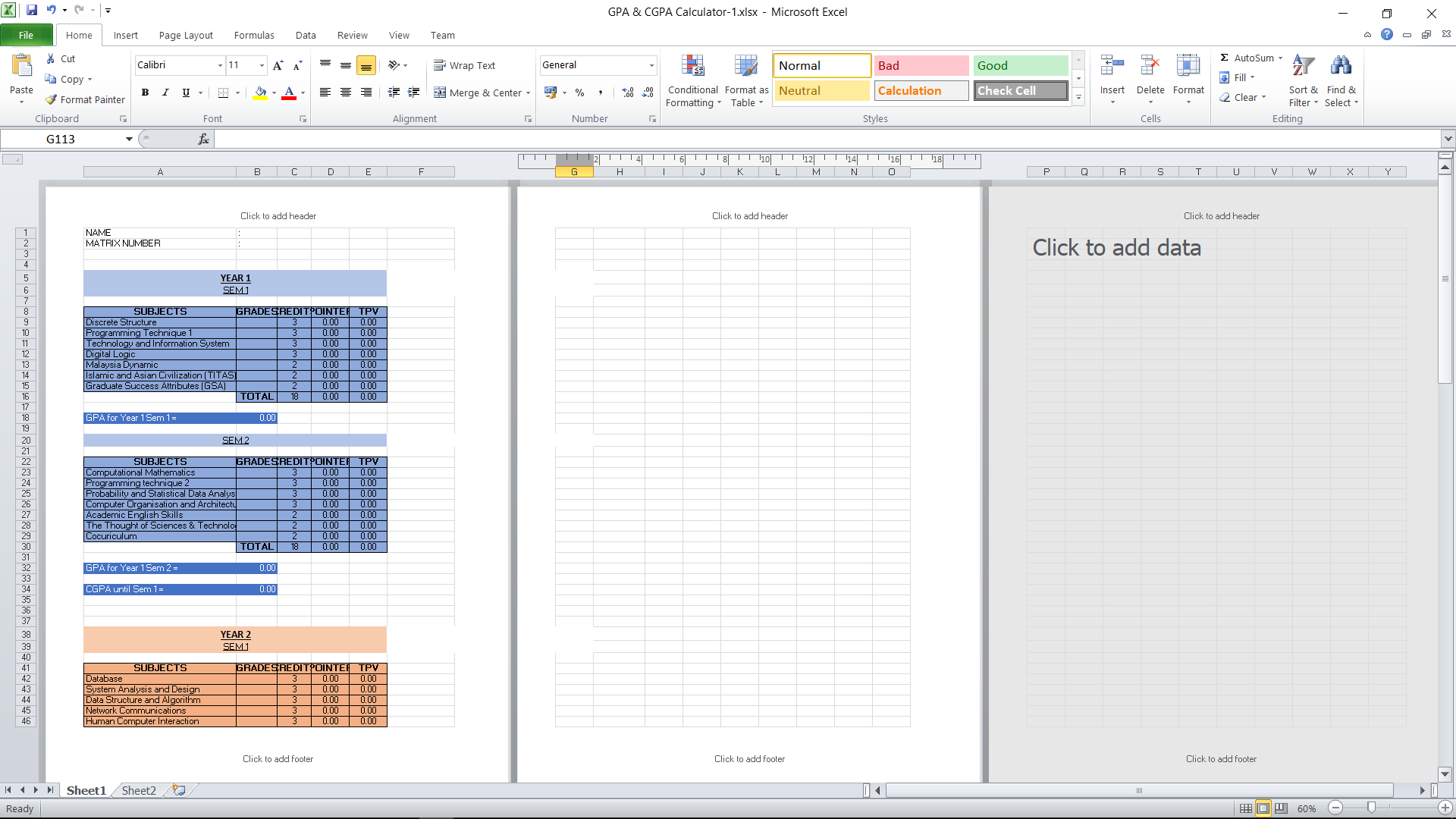Click the Insert Function fx icon
This screenshot has width=1456, height=819.
click(203, 139)
